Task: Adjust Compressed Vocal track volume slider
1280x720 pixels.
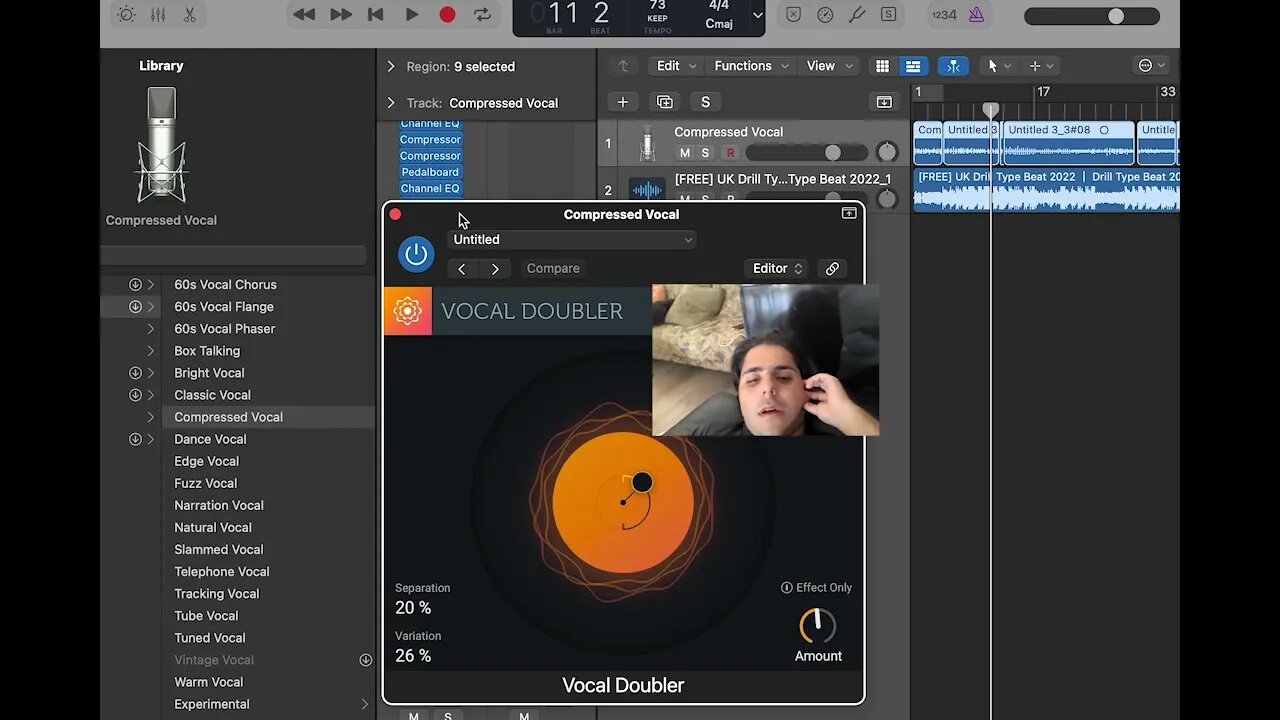Action: point(806,152)
